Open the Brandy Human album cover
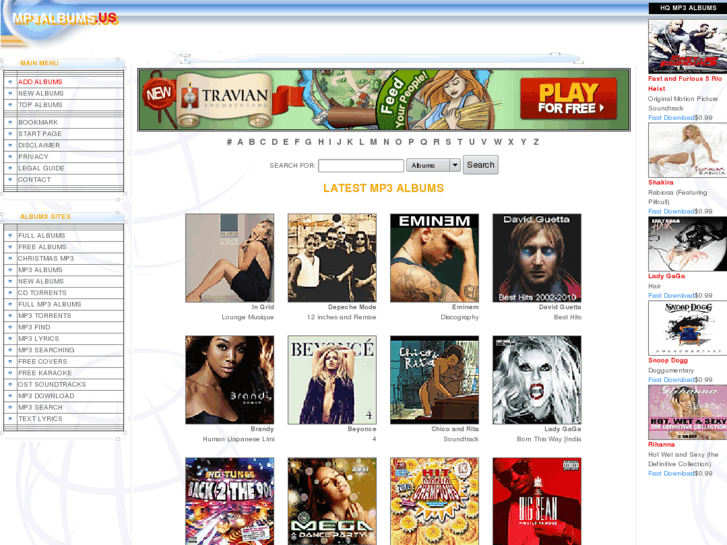The height and width of the screenshot is (545, 727). pyautogui.click(x=230, y=380)
